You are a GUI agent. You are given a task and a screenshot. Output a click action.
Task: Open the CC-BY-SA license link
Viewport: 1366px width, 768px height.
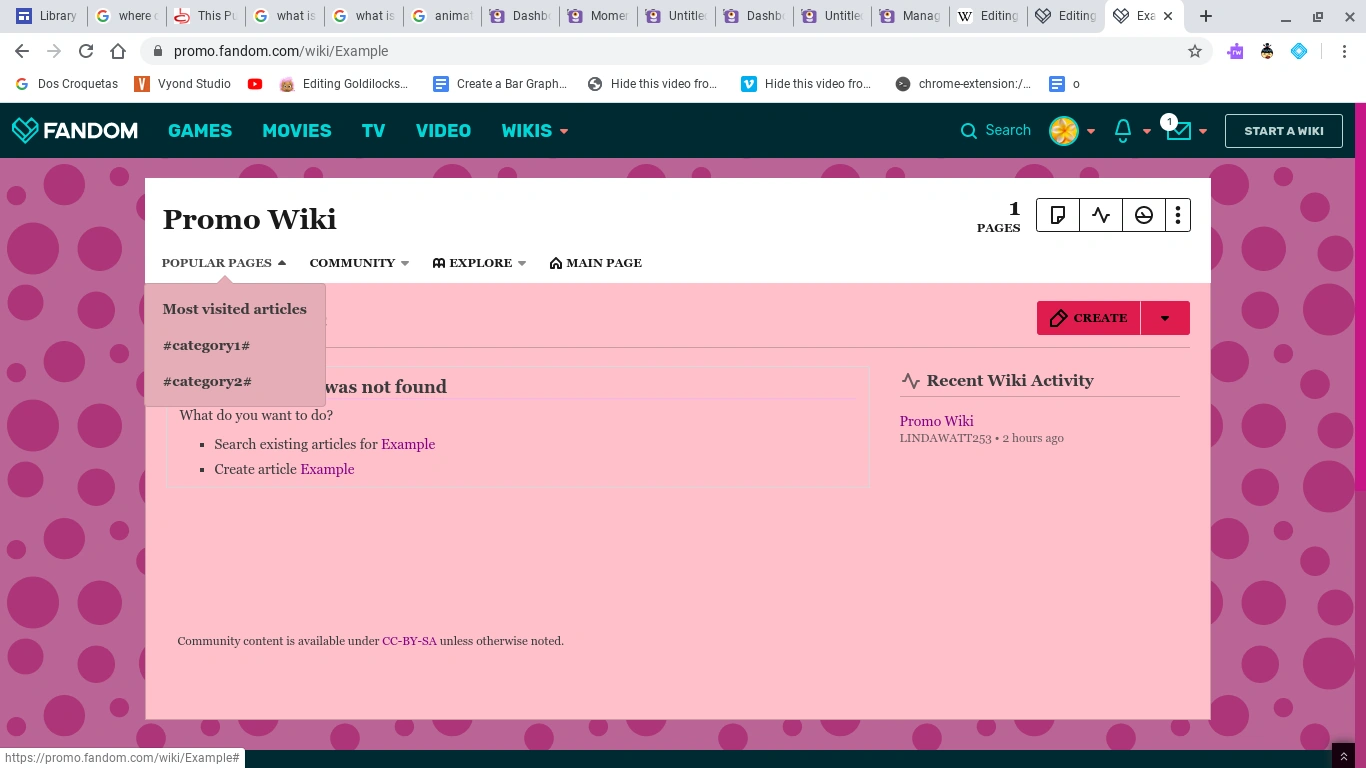point(409,641)
